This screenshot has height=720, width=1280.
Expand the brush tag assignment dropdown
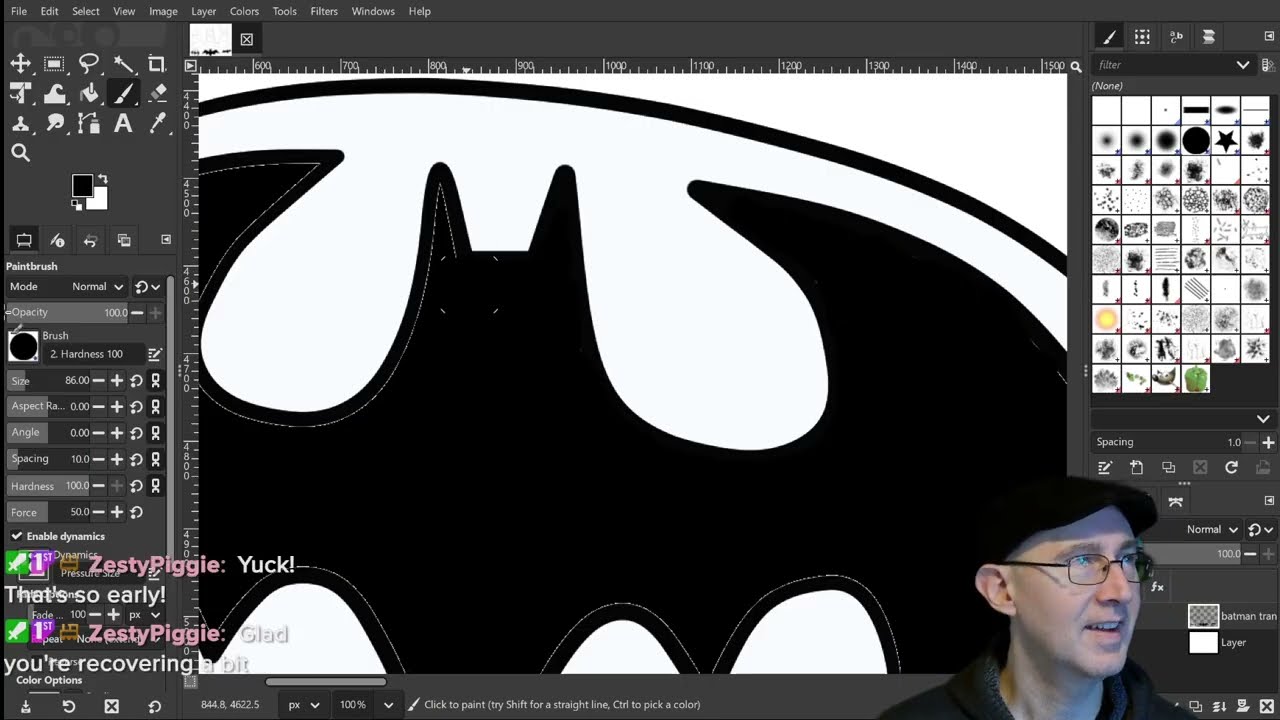point(1263,419)
